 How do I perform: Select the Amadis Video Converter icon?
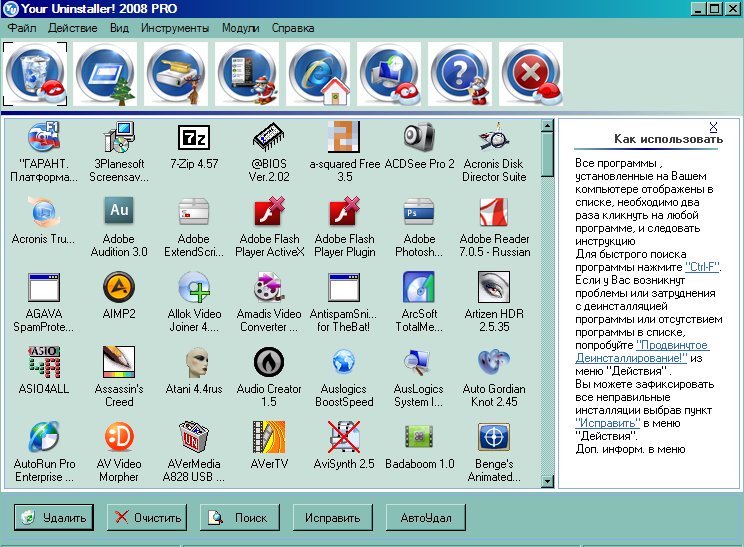click(269, 287)
